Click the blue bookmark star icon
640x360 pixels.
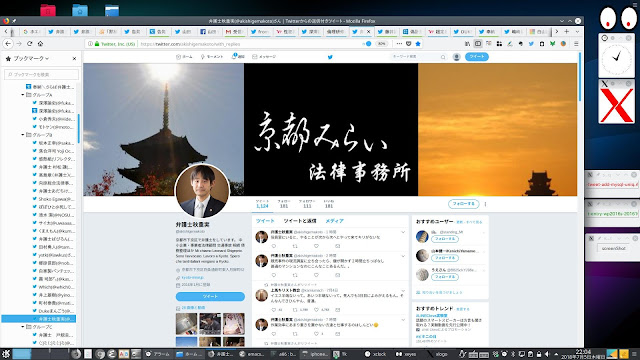click(418, 44)
